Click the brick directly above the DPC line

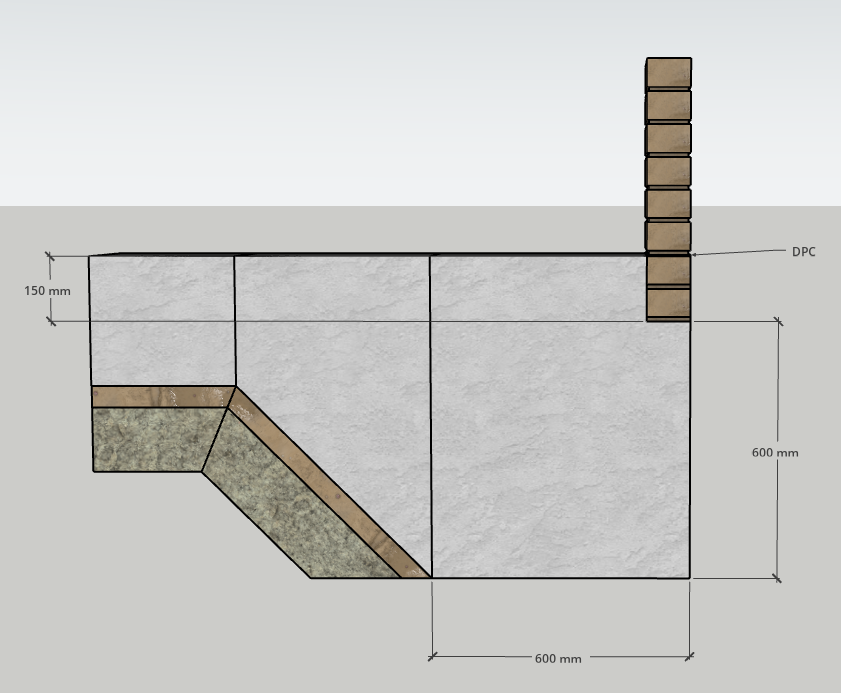tap(669, 237)
